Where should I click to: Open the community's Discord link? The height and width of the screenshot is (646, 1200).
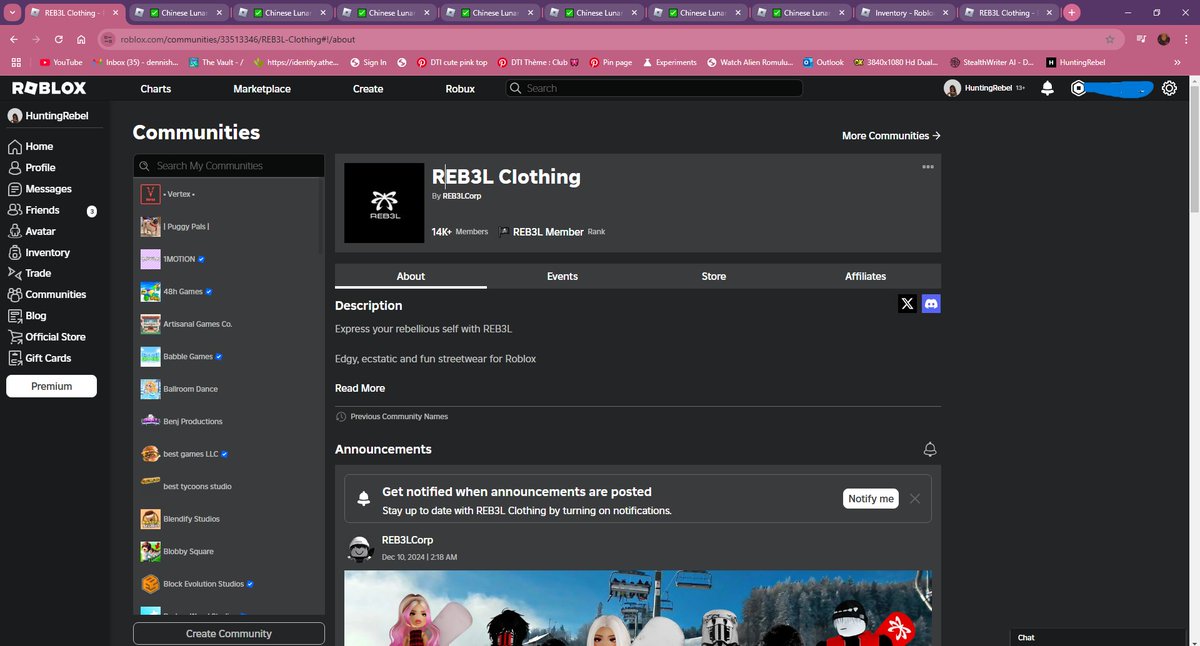(931, 304)
